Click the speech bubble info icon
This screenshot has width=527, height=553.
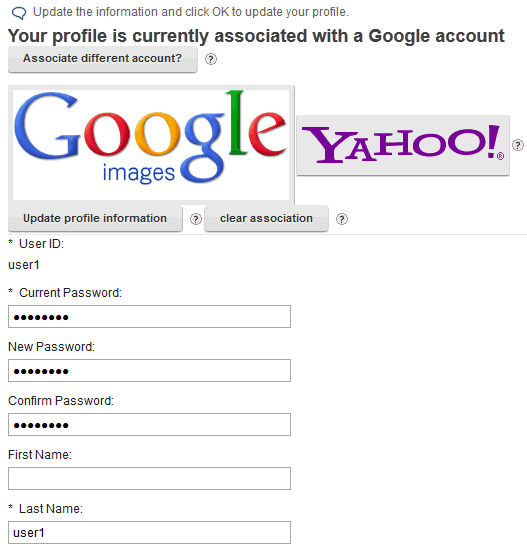19,13
